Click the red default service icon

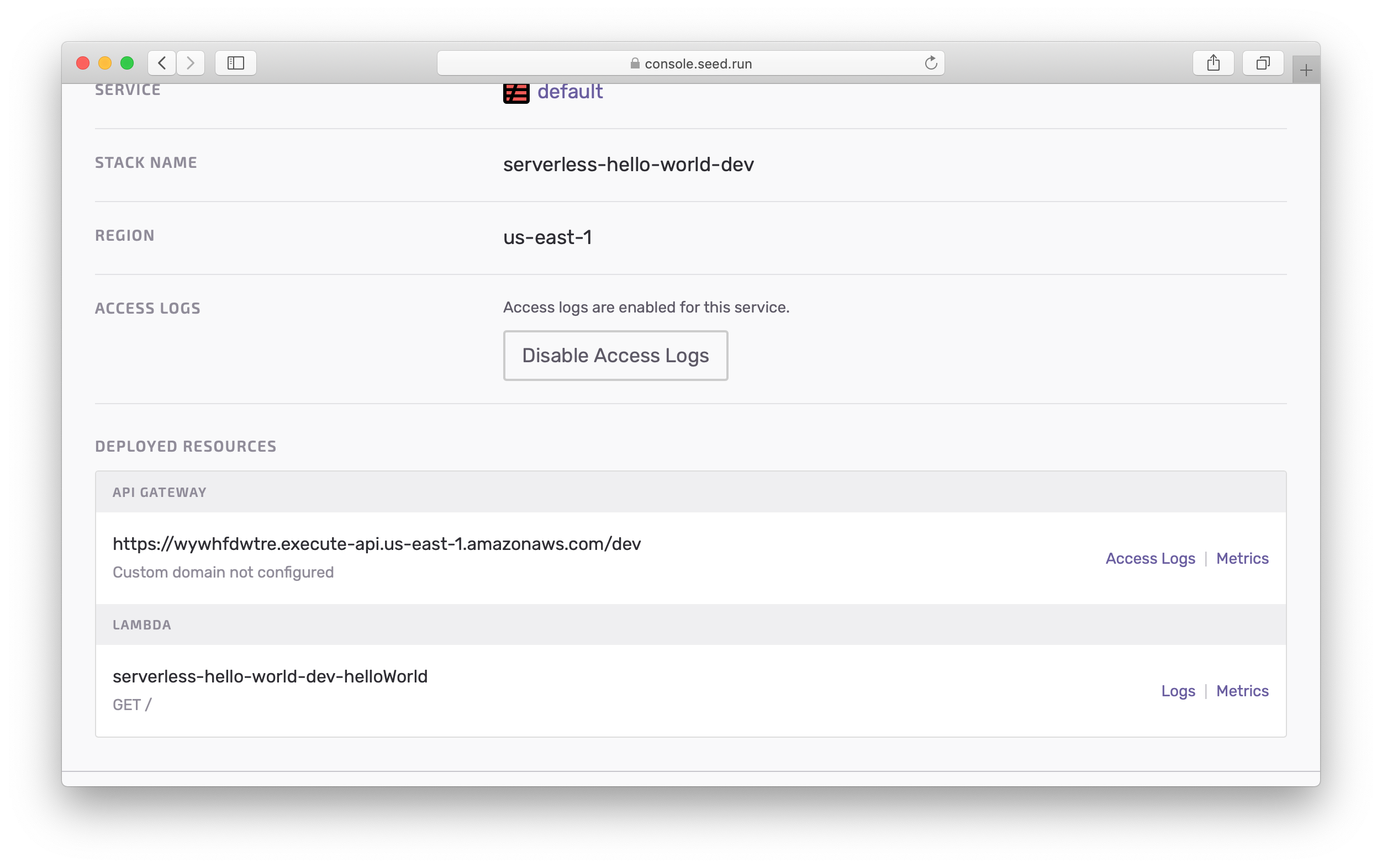(516, 93)
